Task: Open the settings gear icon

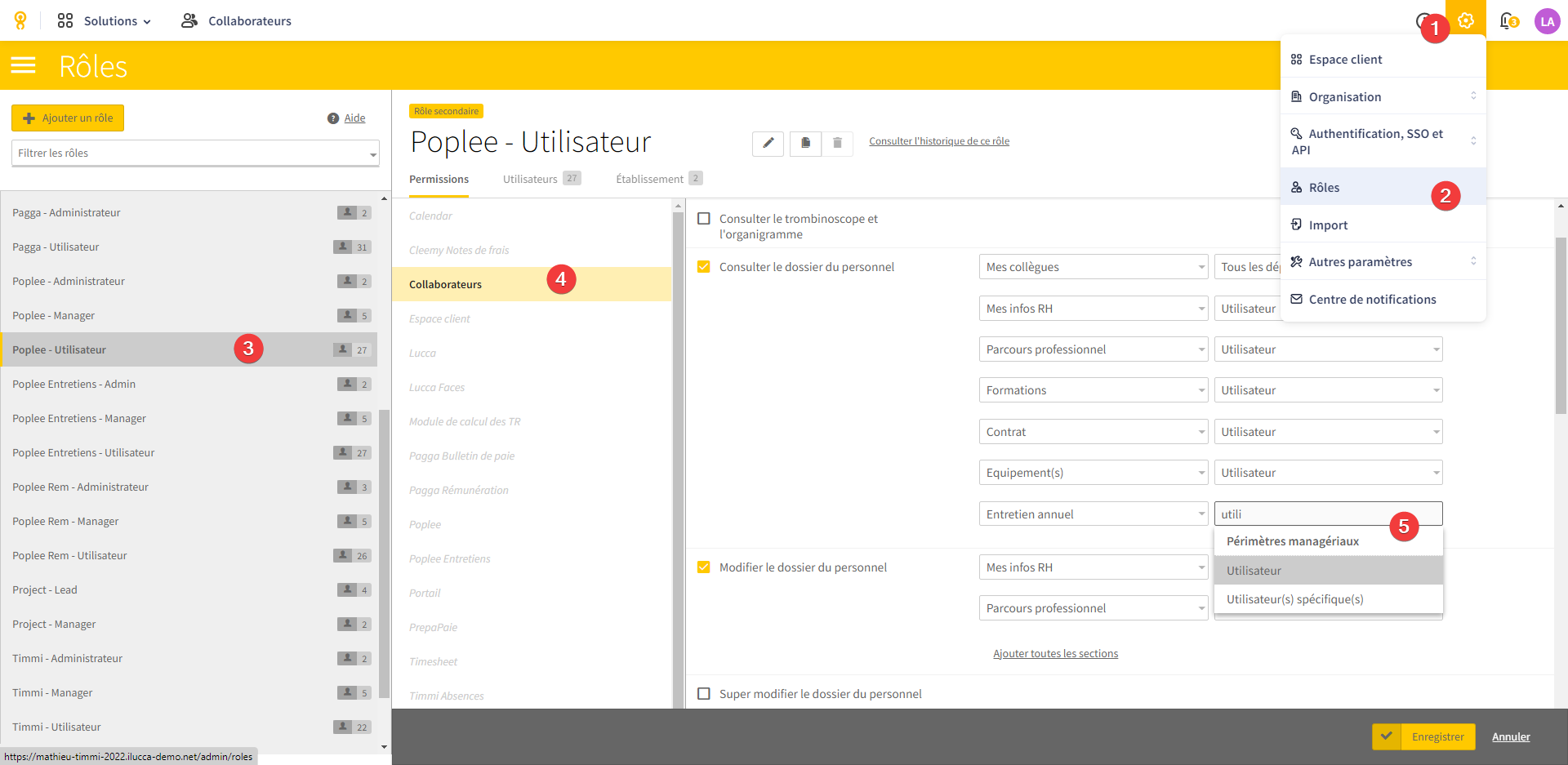Action: [x=1466, y=20]
